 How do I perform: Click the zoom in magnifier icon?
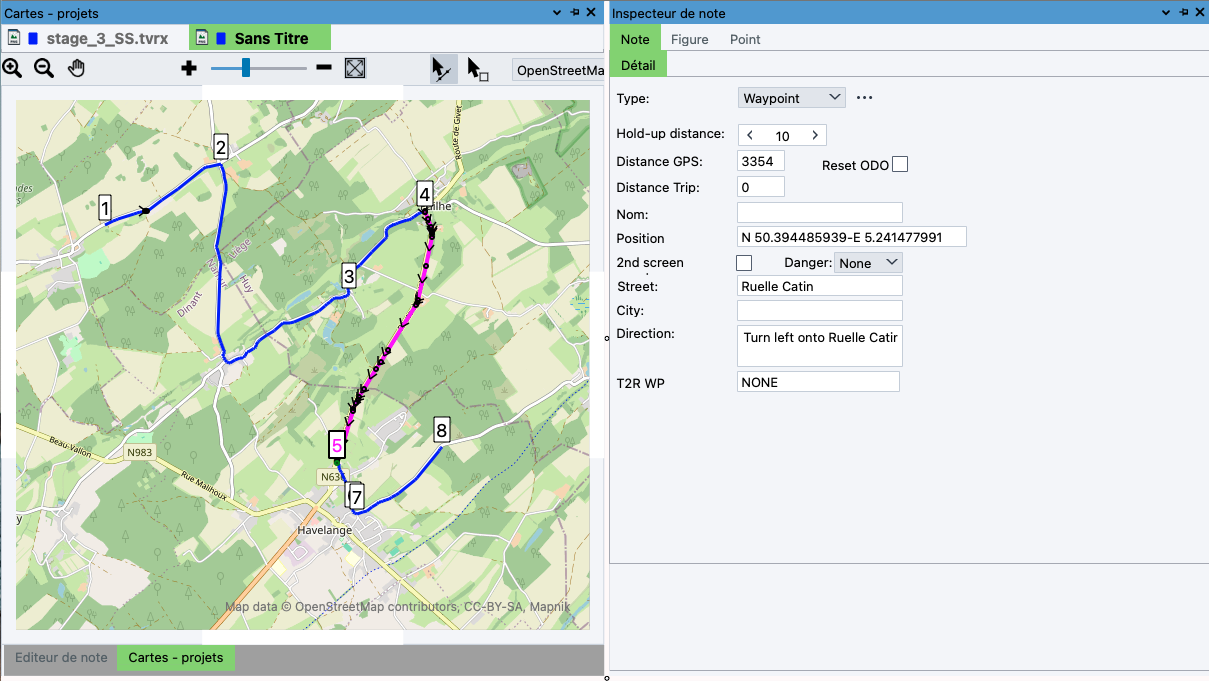tap(12, 68)
